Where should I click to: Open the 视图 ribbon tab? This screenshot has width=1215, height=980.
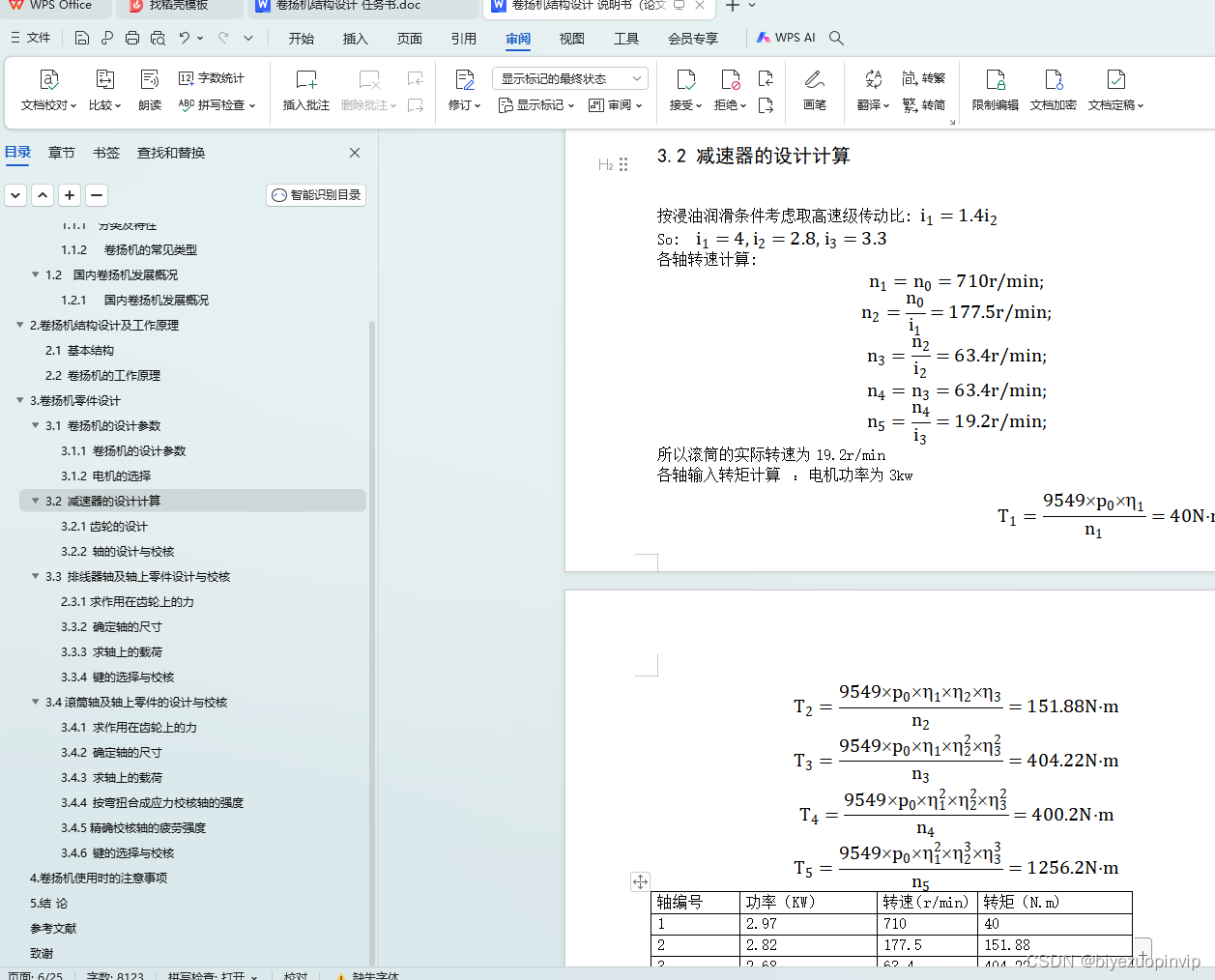click(572, 39)
